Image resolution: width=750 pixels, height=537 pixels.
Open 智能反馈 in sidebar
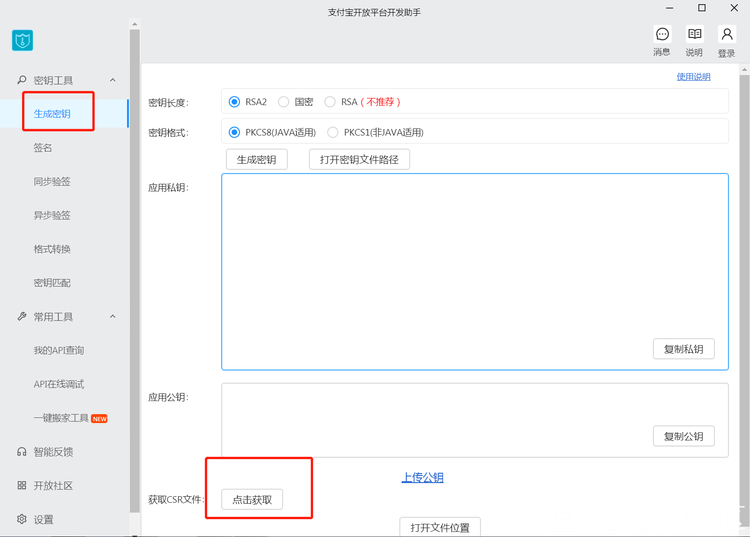point(53,452)
